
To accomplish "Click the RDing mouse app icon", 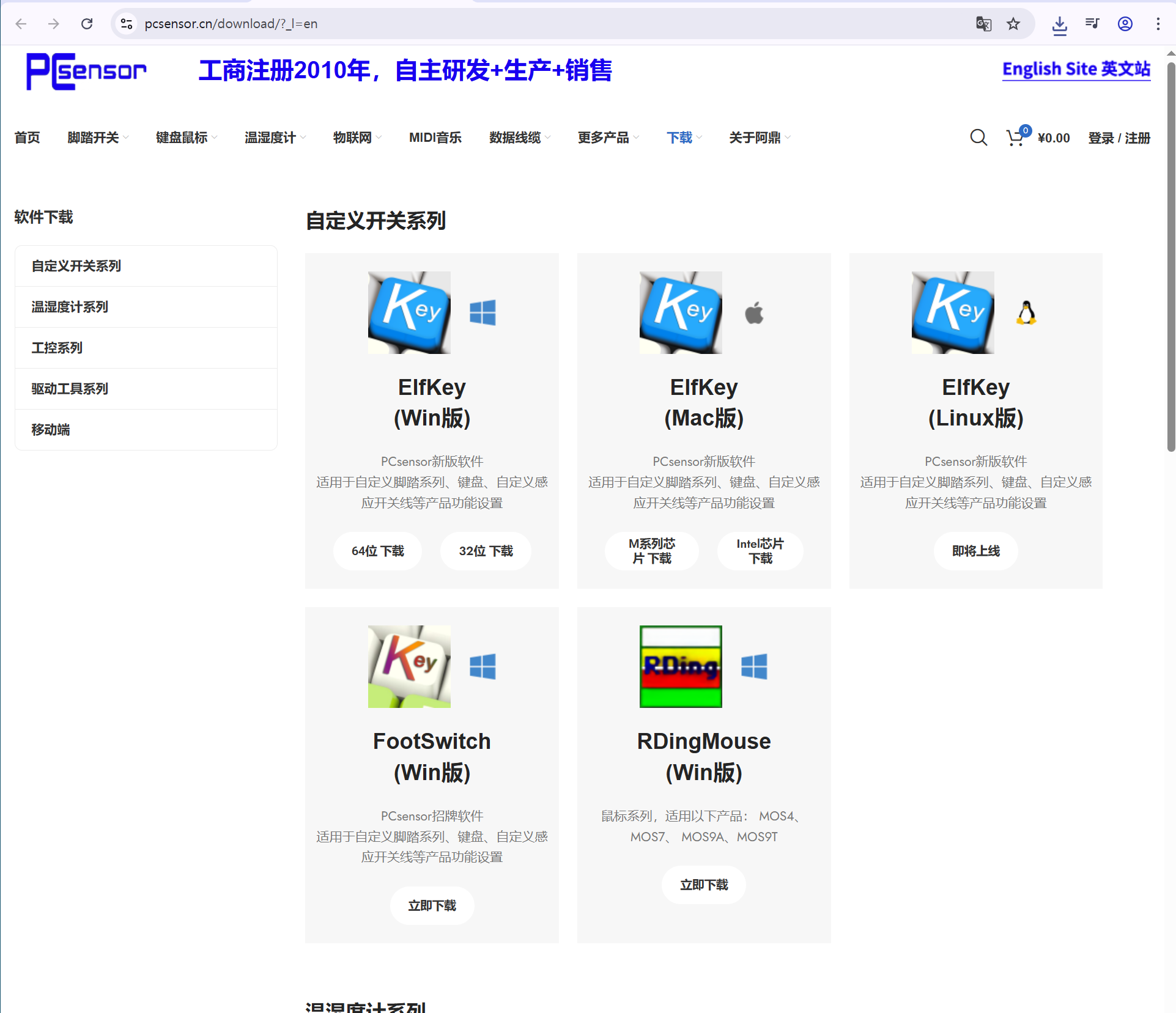I will (680, 666).
